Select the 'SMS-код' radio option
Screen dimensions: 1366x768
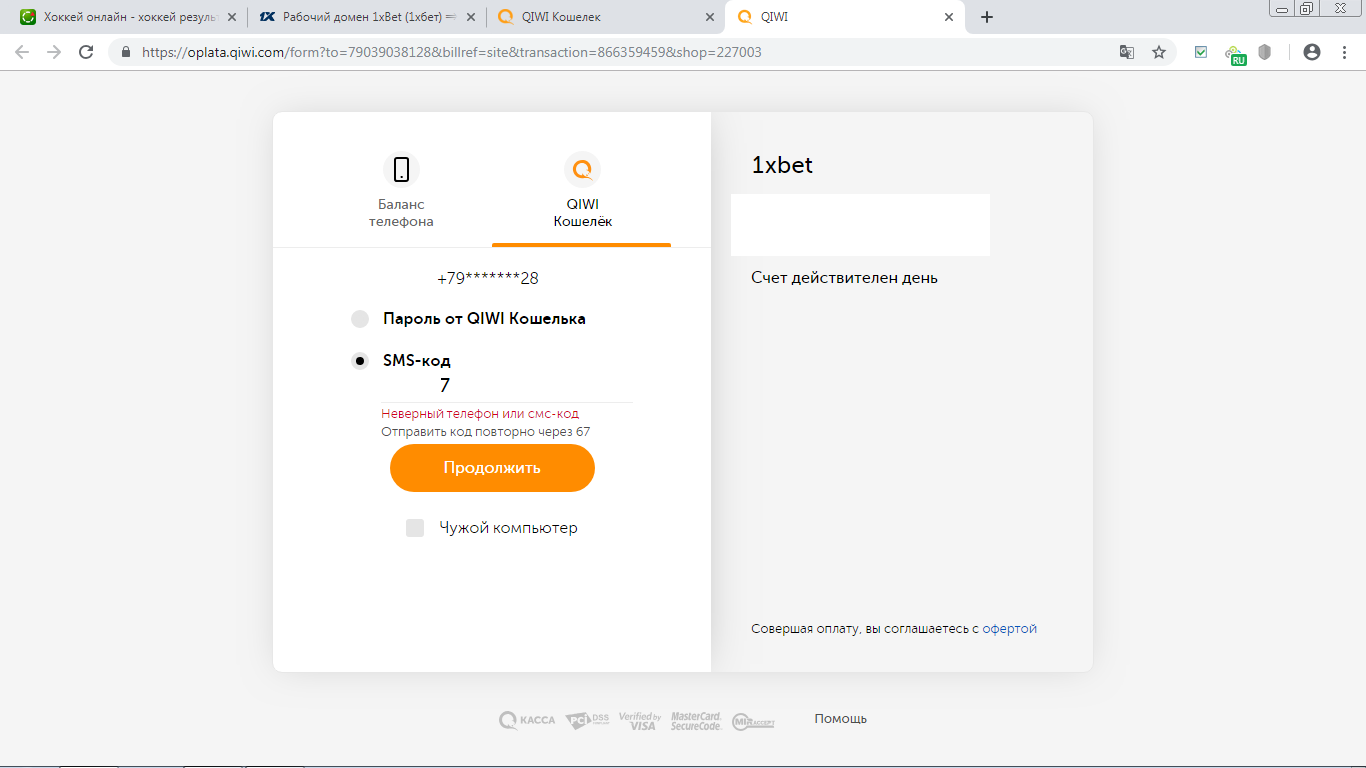(360, 361)
